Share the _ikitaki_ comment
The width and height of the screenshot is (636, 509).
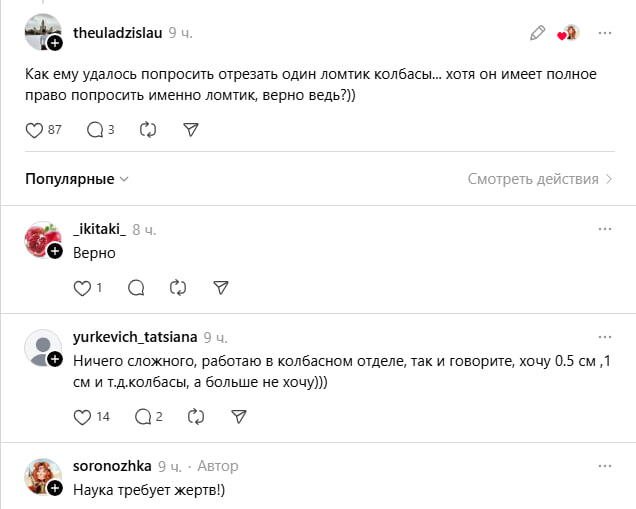click(x=222, y=288)
